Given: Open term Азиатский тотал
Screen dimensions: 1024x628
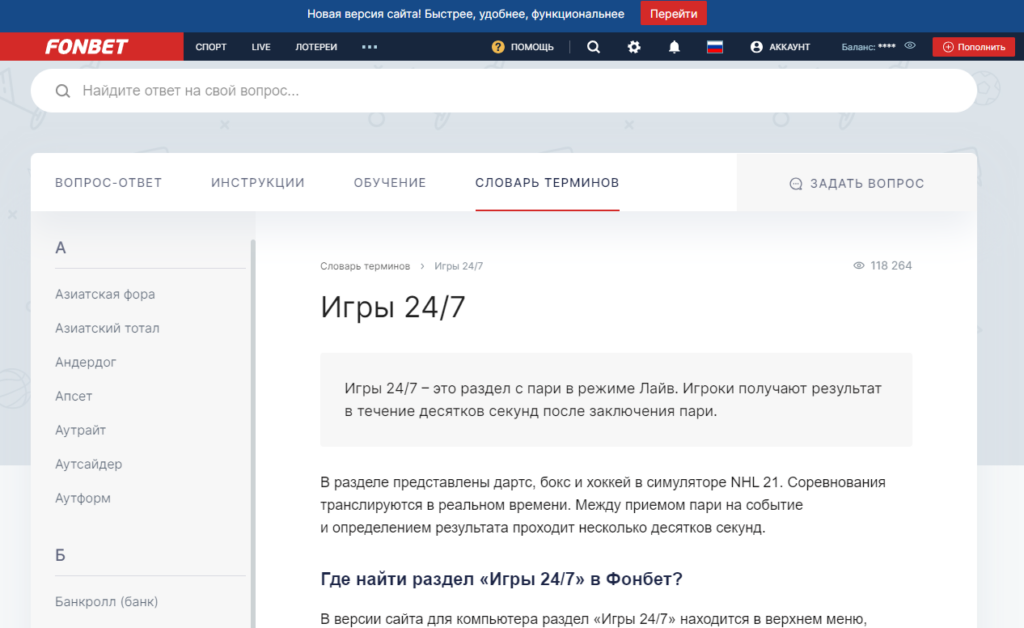Looking at the screenshot, I should tap(107, 328).
